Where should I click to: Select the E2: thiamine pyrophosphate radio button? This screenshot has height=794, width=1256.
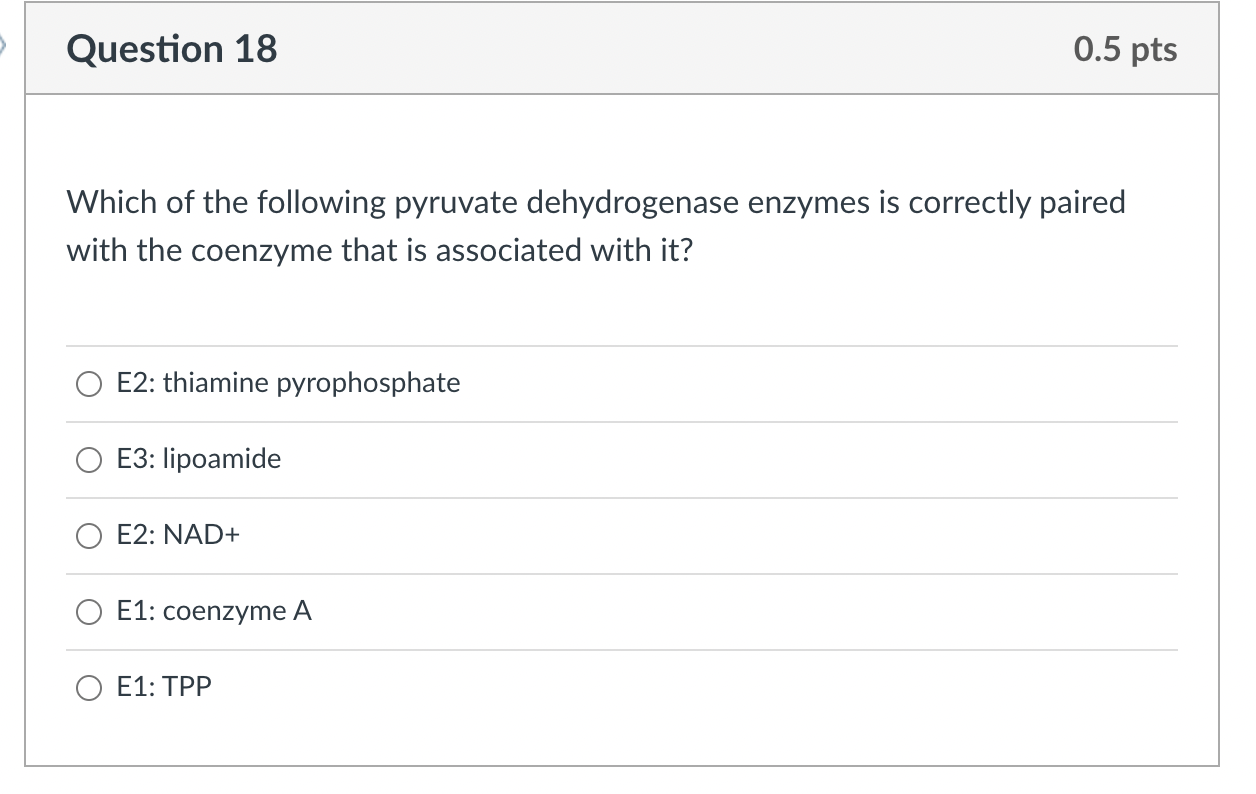90,384
